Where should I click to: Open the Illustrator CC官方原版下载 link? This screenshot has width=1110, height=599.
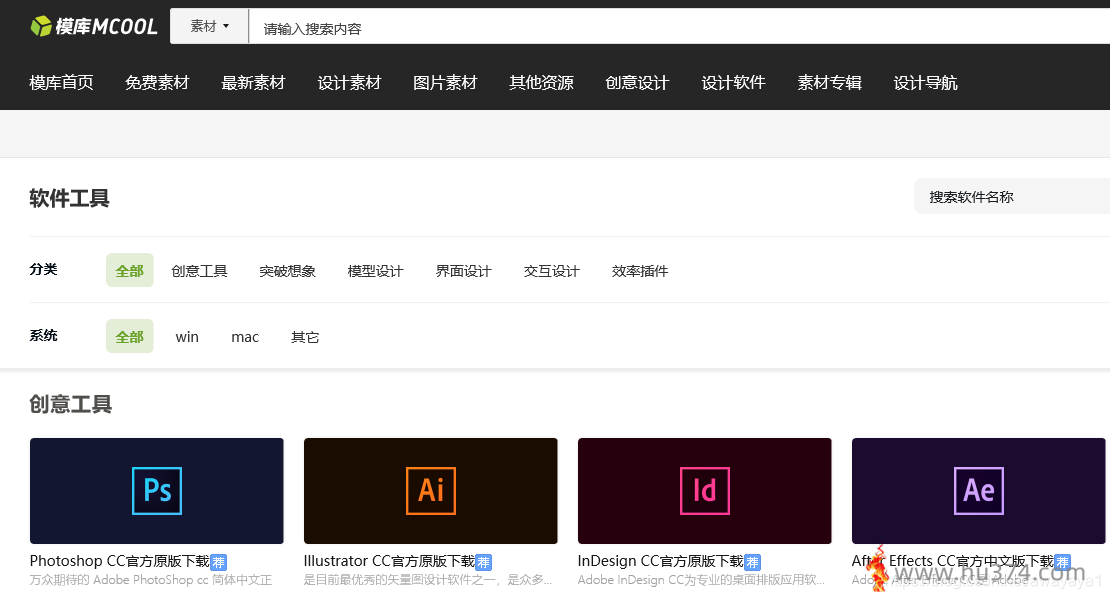(x=389, y=561)
